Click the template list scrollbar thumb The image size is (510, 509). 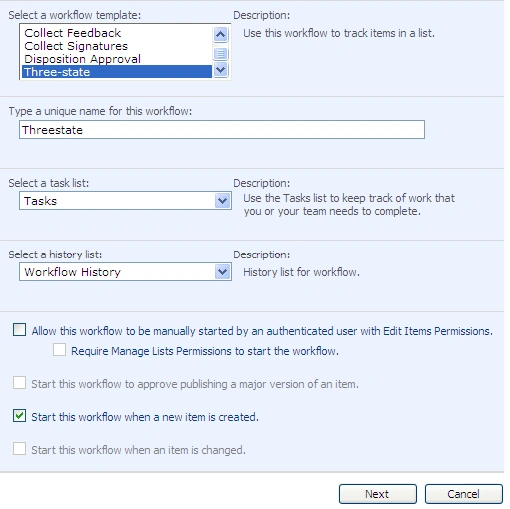pos(220,53)
